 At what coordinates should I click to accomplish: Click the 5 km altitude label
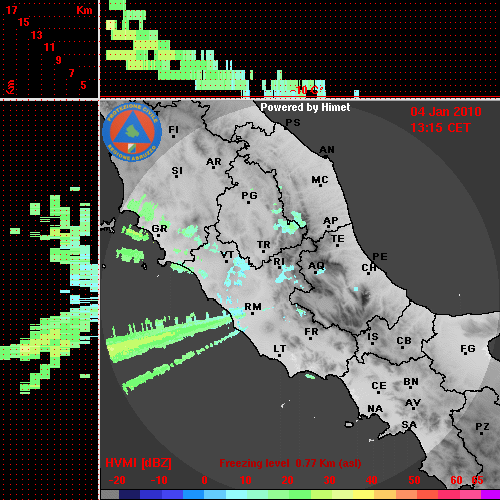(83, 85)
